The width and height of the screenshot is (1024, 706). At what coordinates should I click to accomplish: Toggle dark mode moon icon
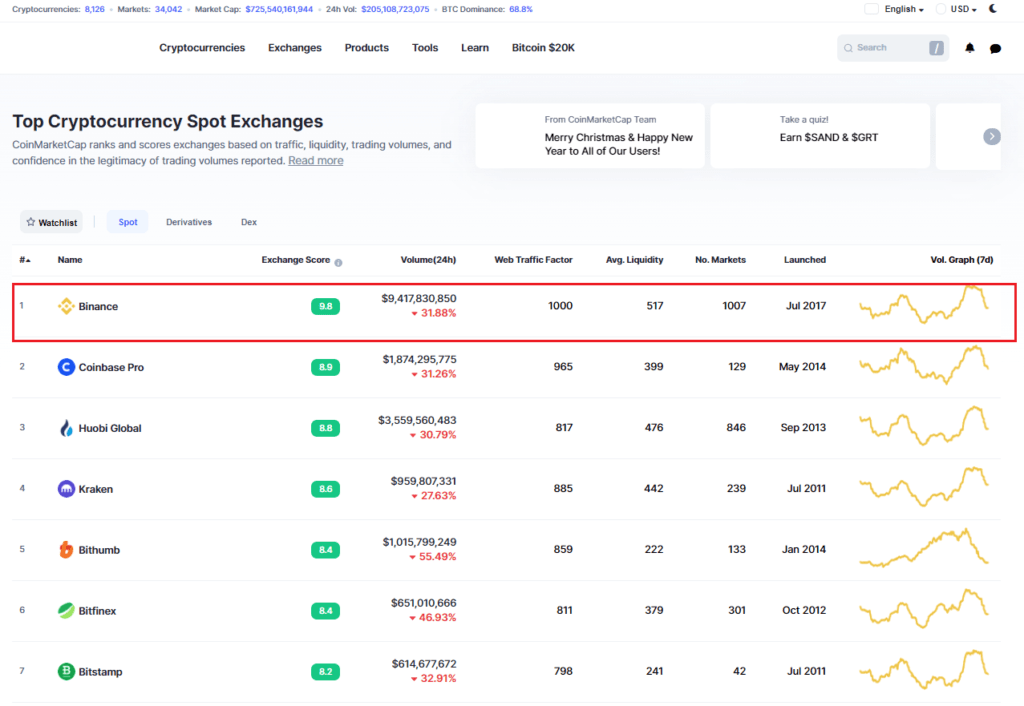coord(993,9)
